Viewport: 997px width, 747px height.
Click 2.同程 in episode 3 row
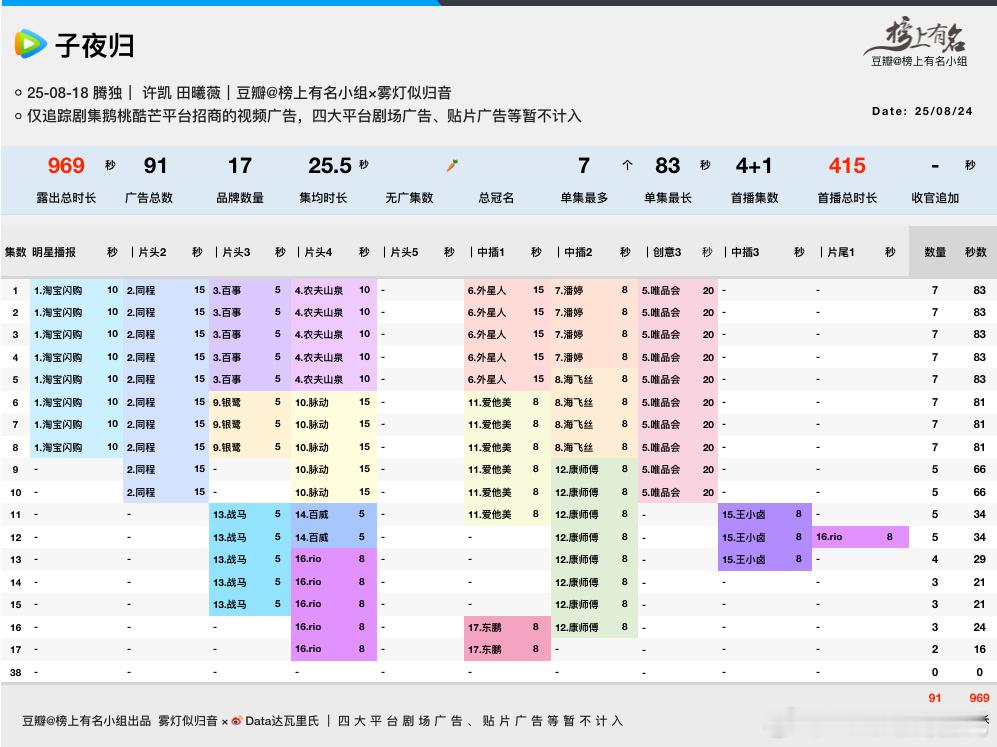coord(141,334)
